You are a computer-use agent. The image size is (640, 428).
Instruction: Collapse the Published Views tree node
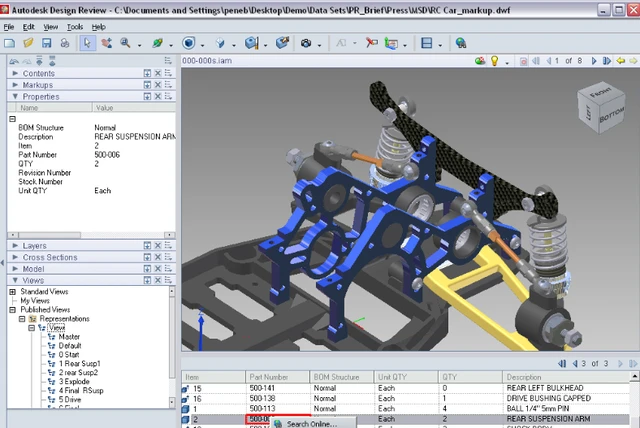tap(14, 309)
